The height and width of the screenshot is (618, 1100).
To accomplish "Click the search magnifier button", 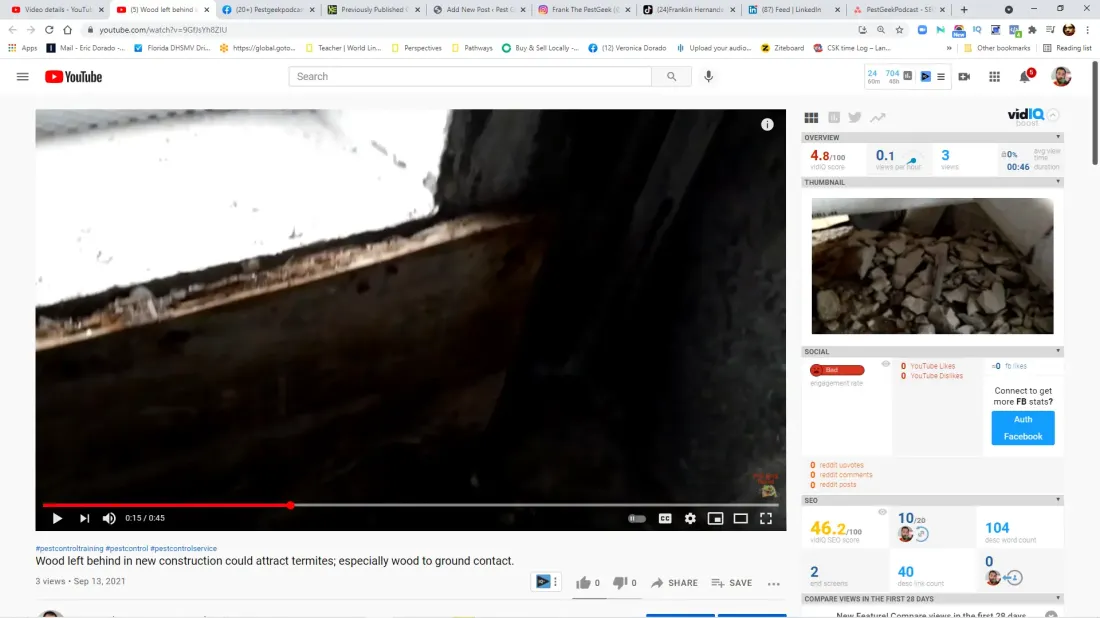I will (x=671, y=76).
